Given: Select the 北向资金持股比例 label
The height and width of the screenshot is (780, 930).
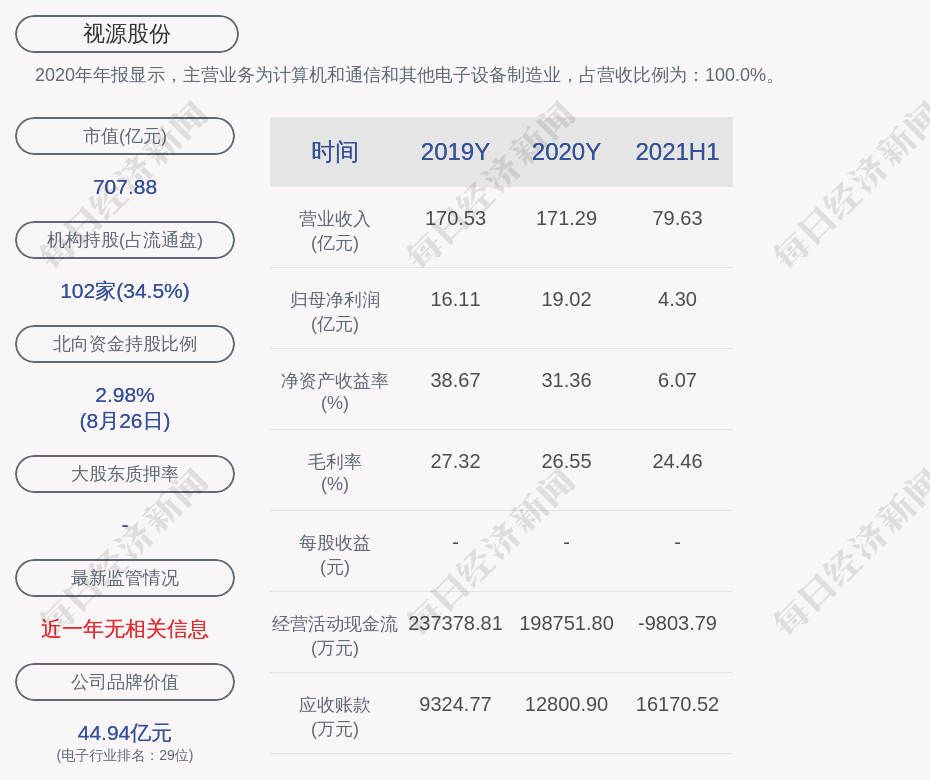Looking at the screenshot, I should point(125,344).
